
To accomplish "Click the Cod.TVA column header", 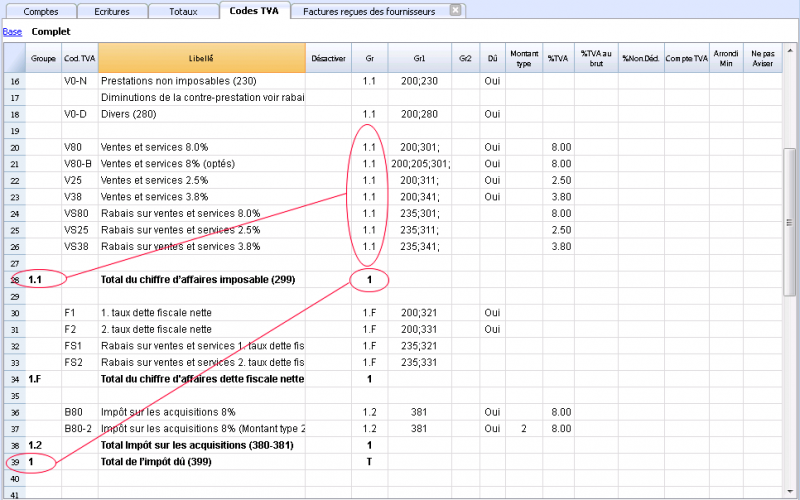I will click(x=80, y=58).
